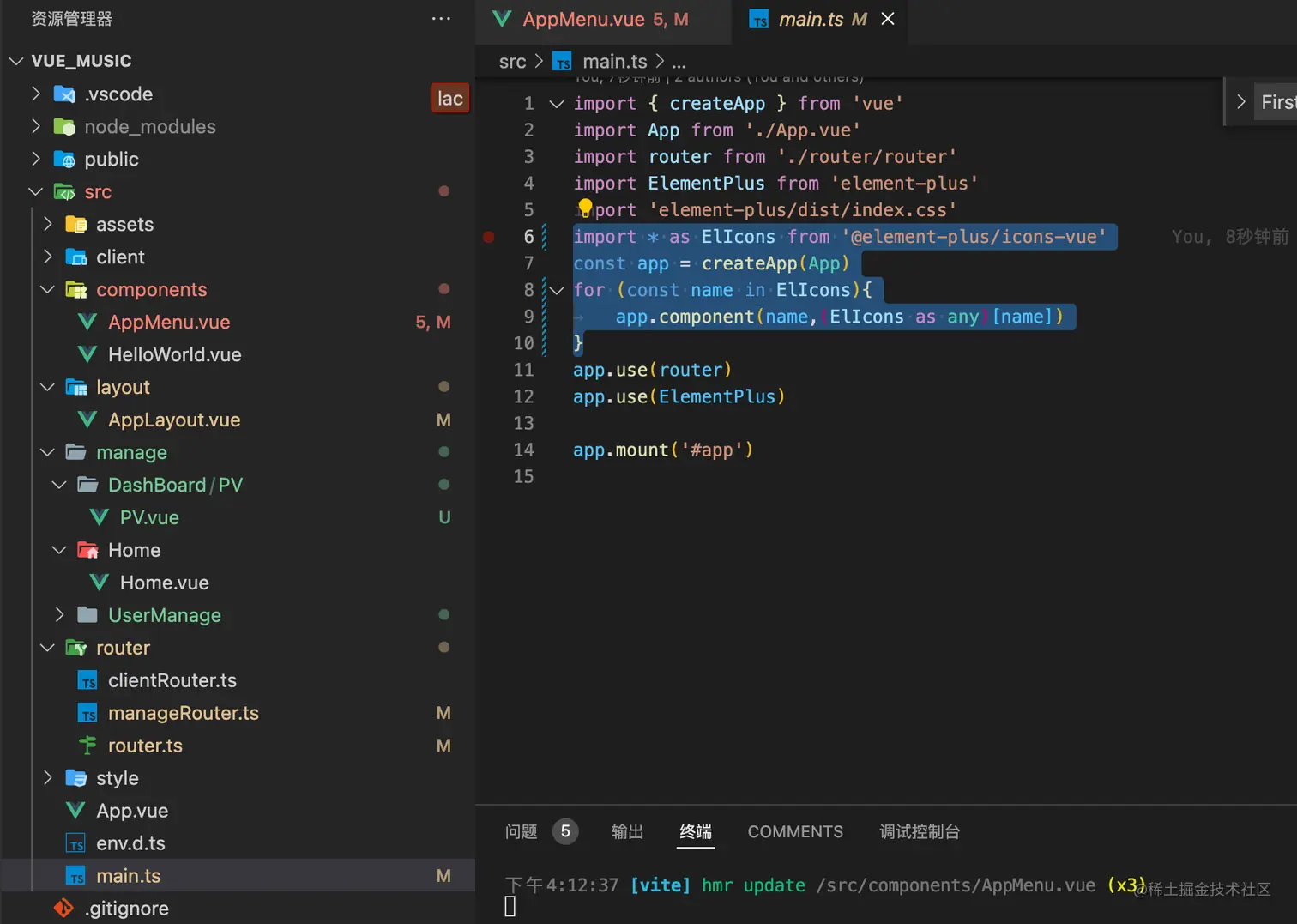
Task: Open App.vue file in explorer
Action: (x=132, y=811)
